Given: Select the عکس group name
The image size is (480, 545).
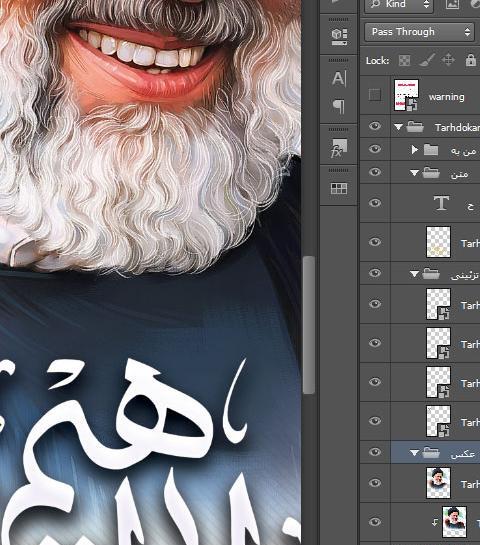Looking at the screenshot, I should (462, 454).
